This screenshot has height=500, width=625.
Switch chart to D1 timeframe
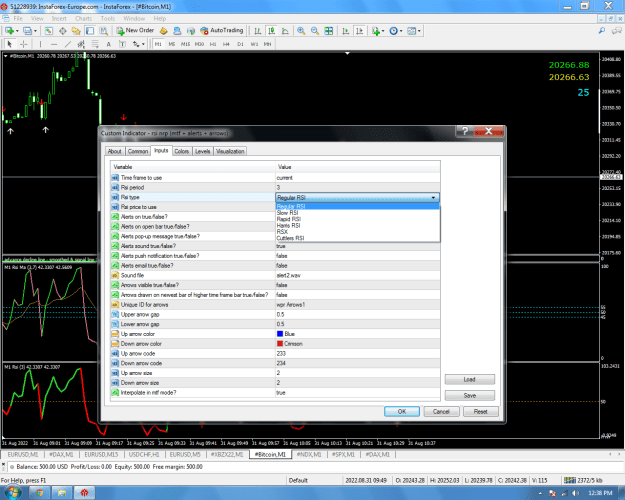(240, 44)
